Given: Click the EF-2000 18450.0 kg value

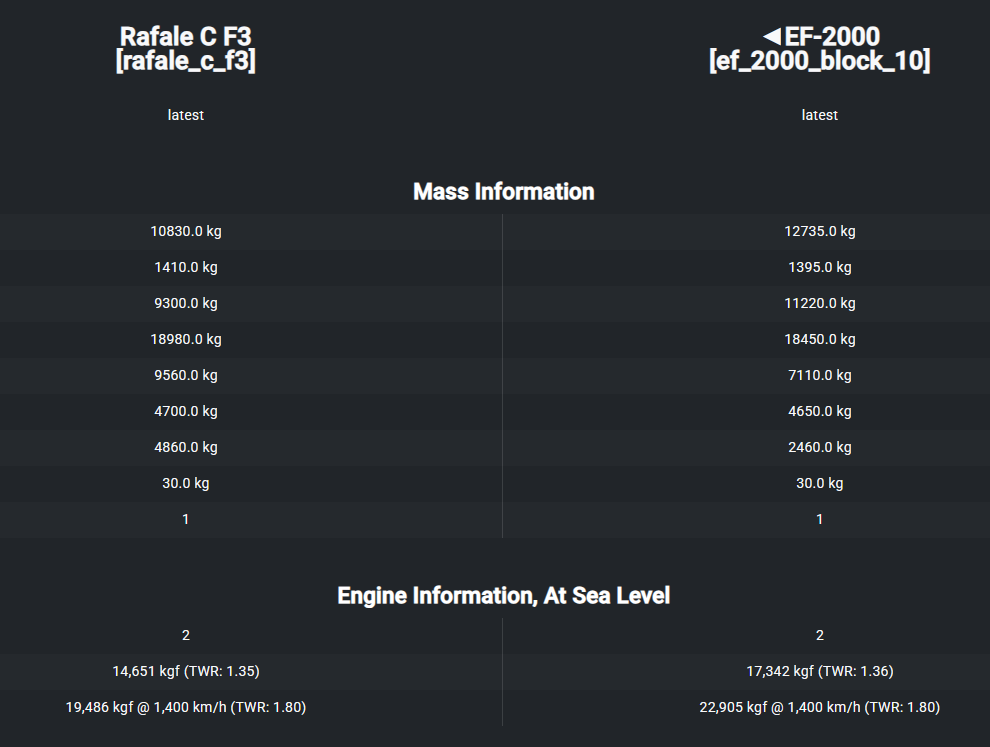Looking at the screenshot, I should tap(820, 339).
